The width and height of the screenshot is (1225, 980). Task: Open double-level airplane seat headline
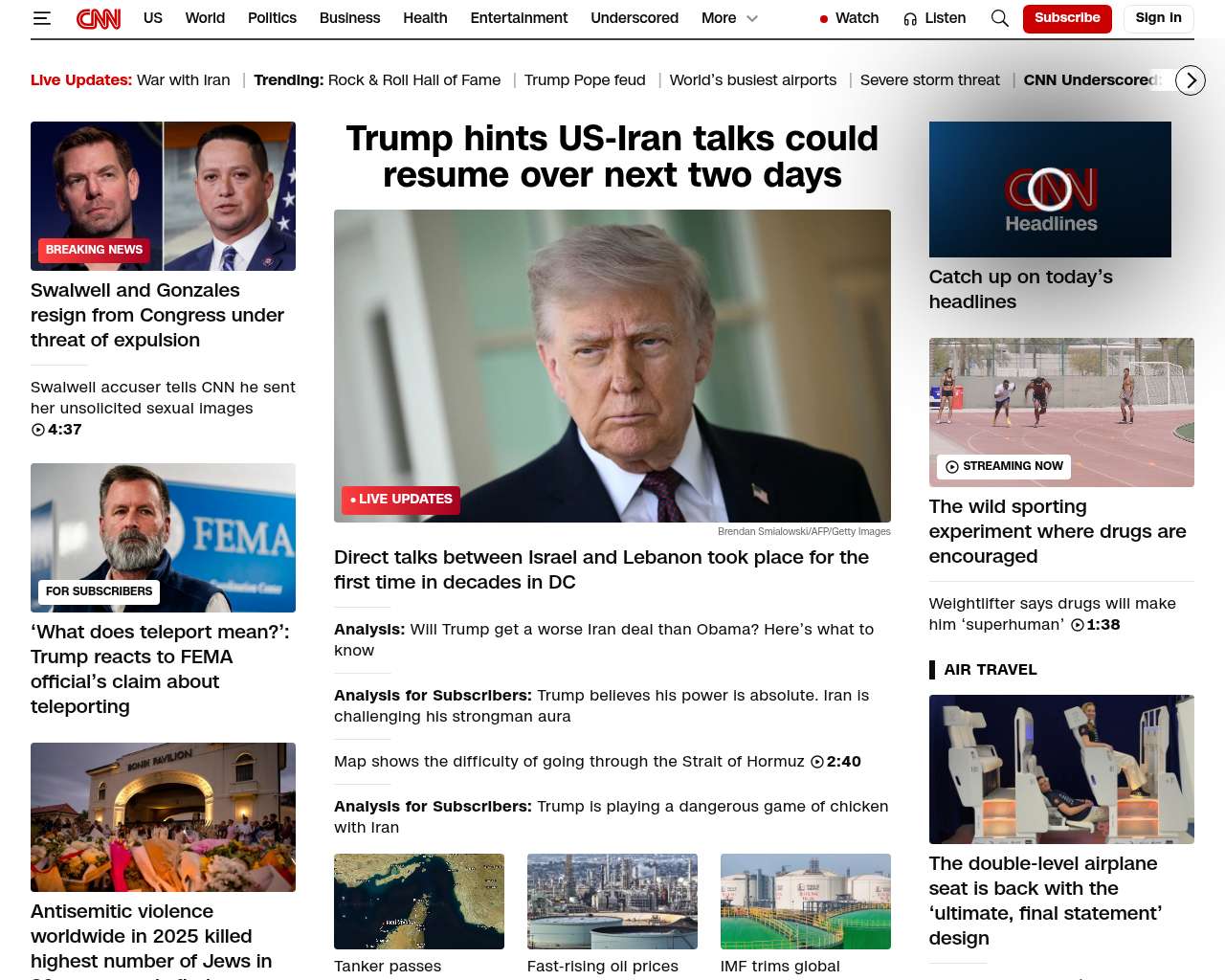coord(1045,901)
